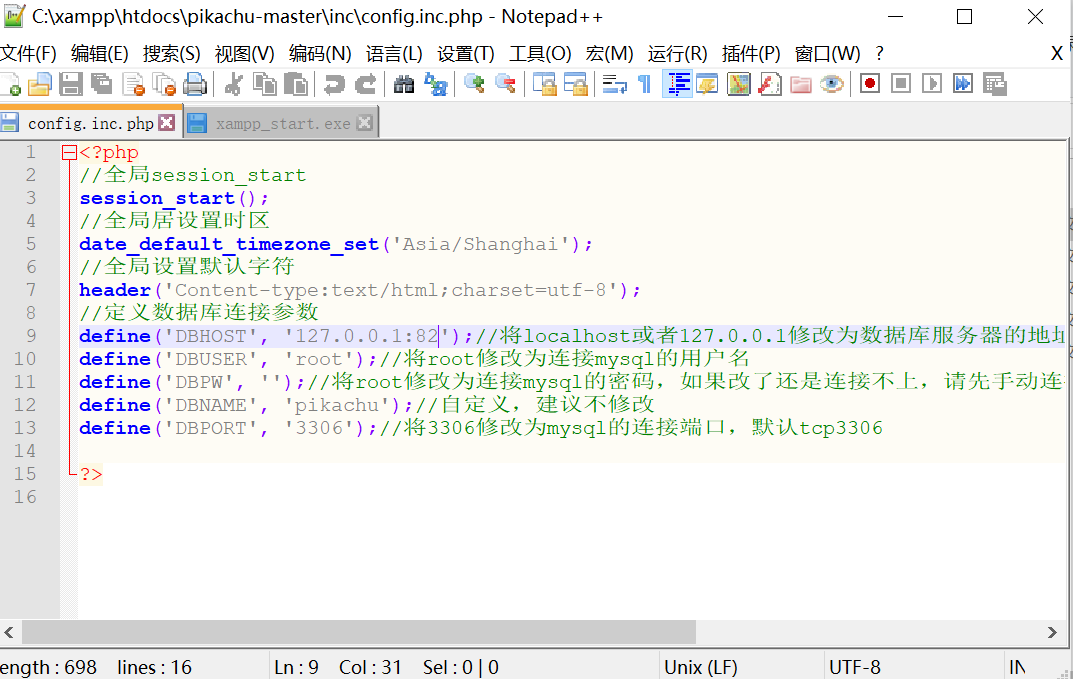
Task: Toggle Show All Characters pilcrow icon
Action: [x=645, y=84]
